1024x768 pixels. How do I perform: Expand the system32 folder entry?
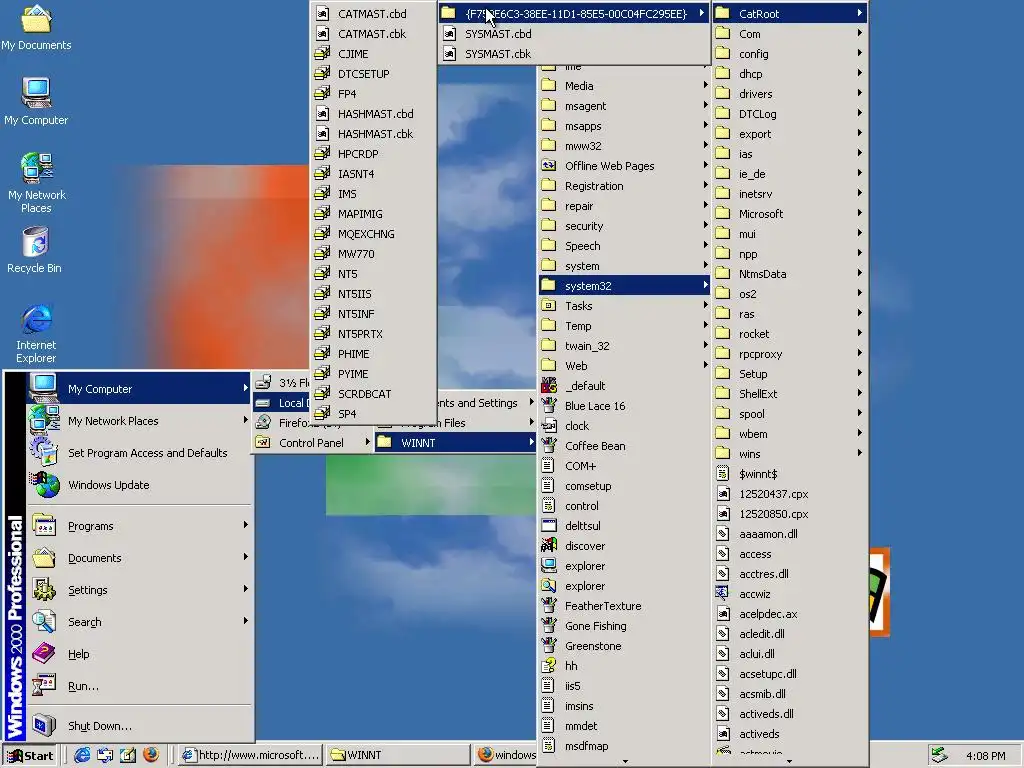click(x=624, y=286)
